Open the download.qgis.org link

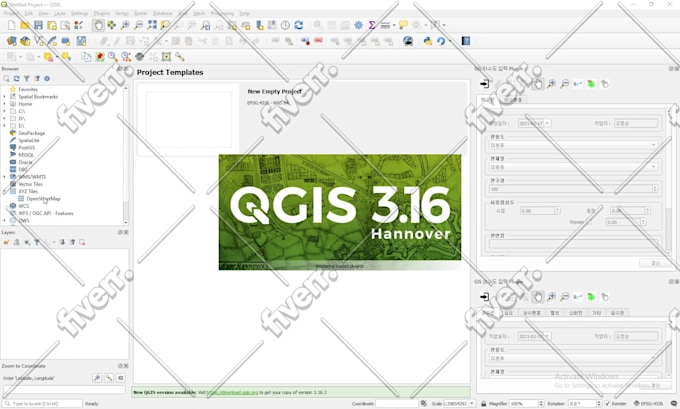[232, 393]
